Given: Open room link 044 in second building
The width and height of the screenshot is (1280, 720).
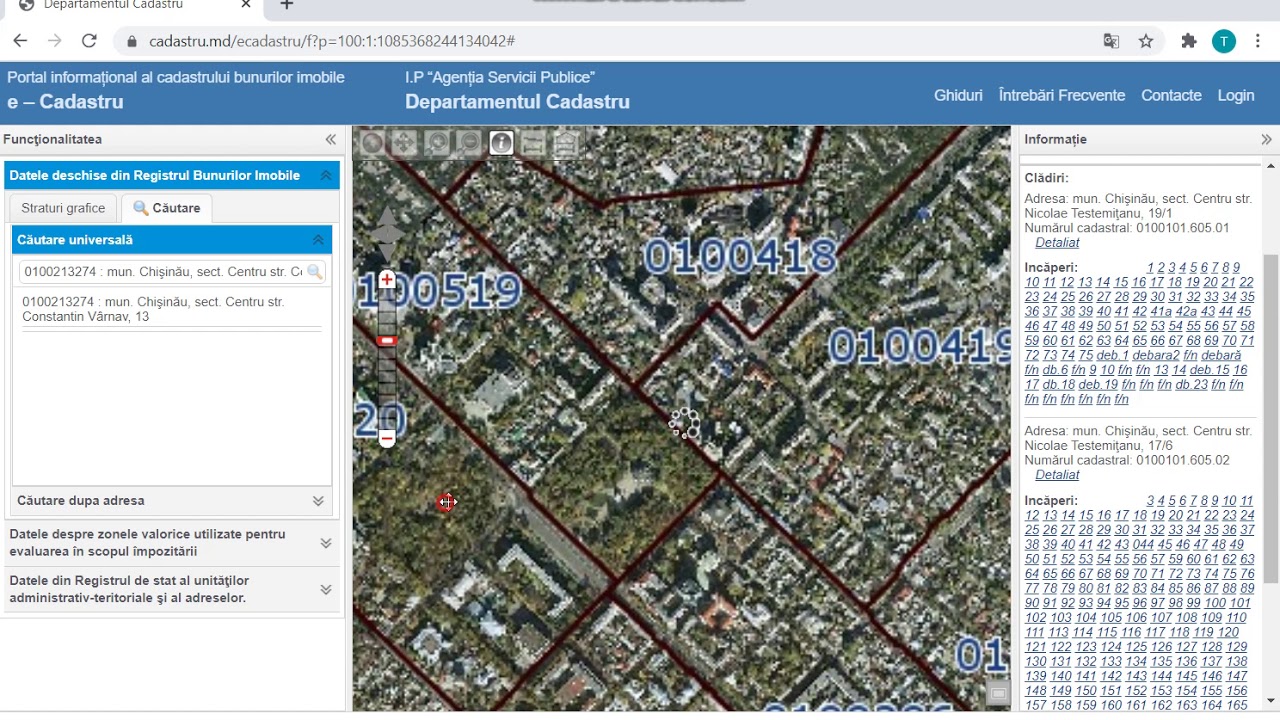Looking at the screenshot, I should pyautogui.click(x=1144, y=545).
